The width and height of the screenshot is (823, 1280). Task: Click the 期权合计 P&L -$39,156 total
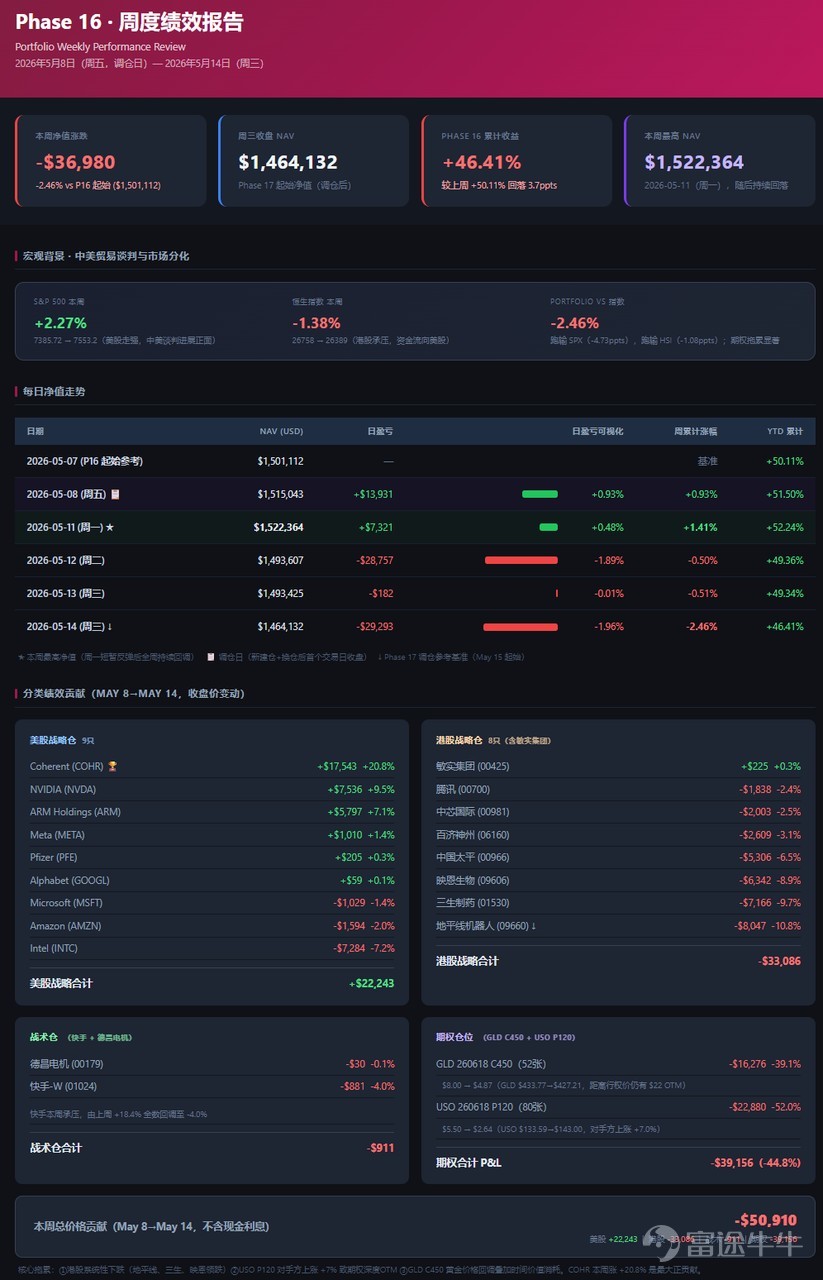pyautogui.click(x=755, y=1163)
